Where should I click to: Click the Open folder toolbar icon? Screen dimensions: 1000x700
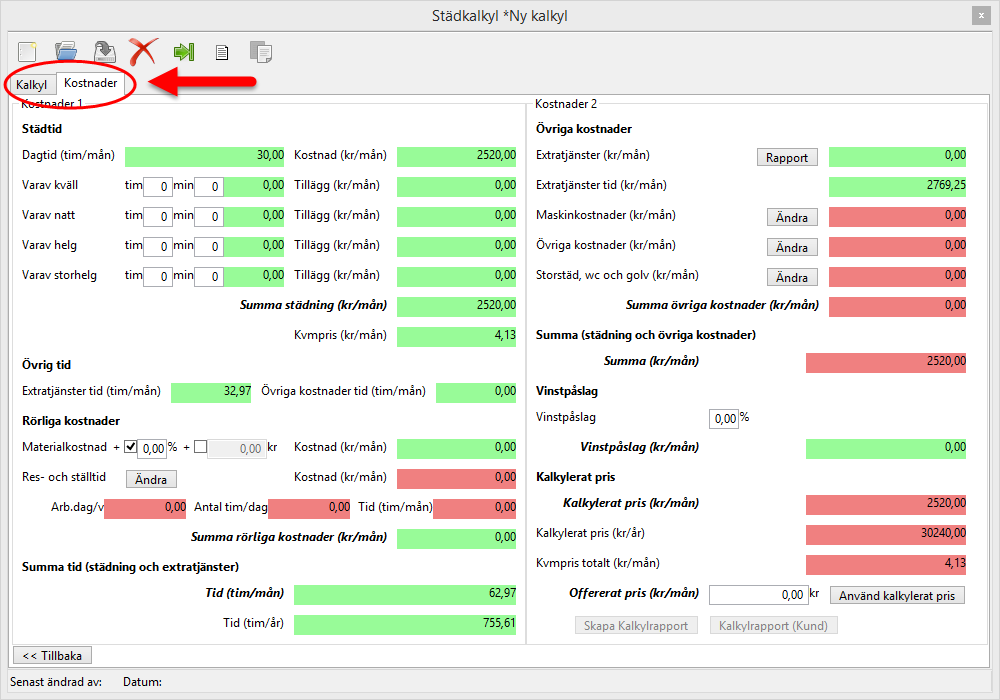pyautogui.click(x=66, y=51)
